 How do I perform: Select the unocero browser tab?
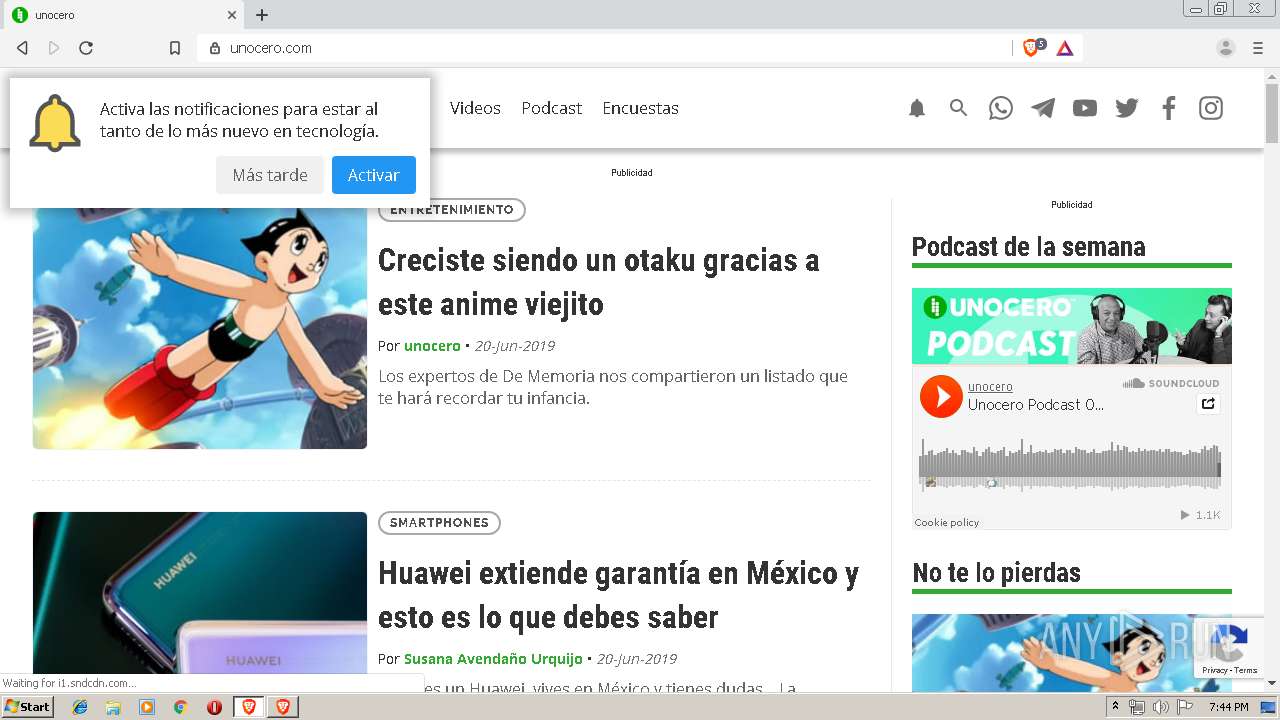pos(122,15)
